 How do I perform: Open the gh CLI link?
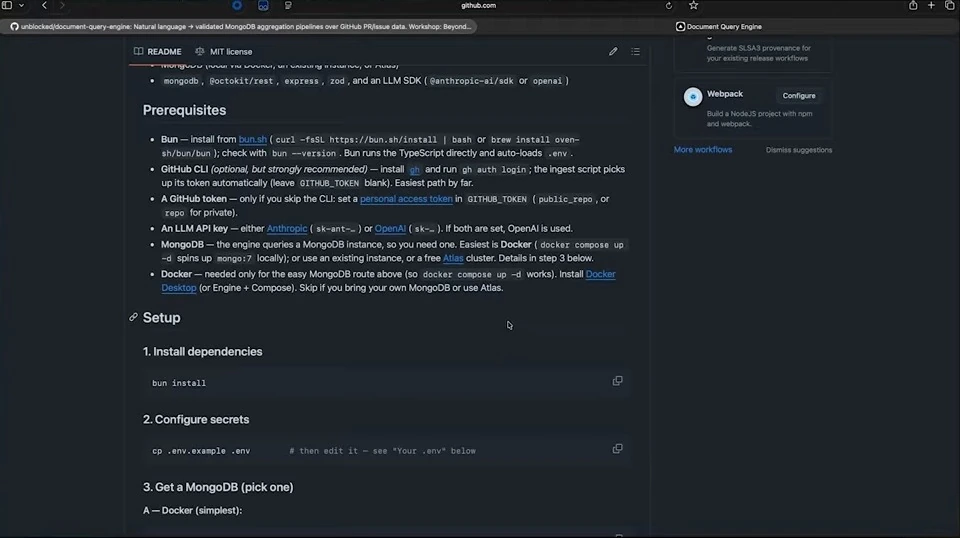[x=414, y=169]
